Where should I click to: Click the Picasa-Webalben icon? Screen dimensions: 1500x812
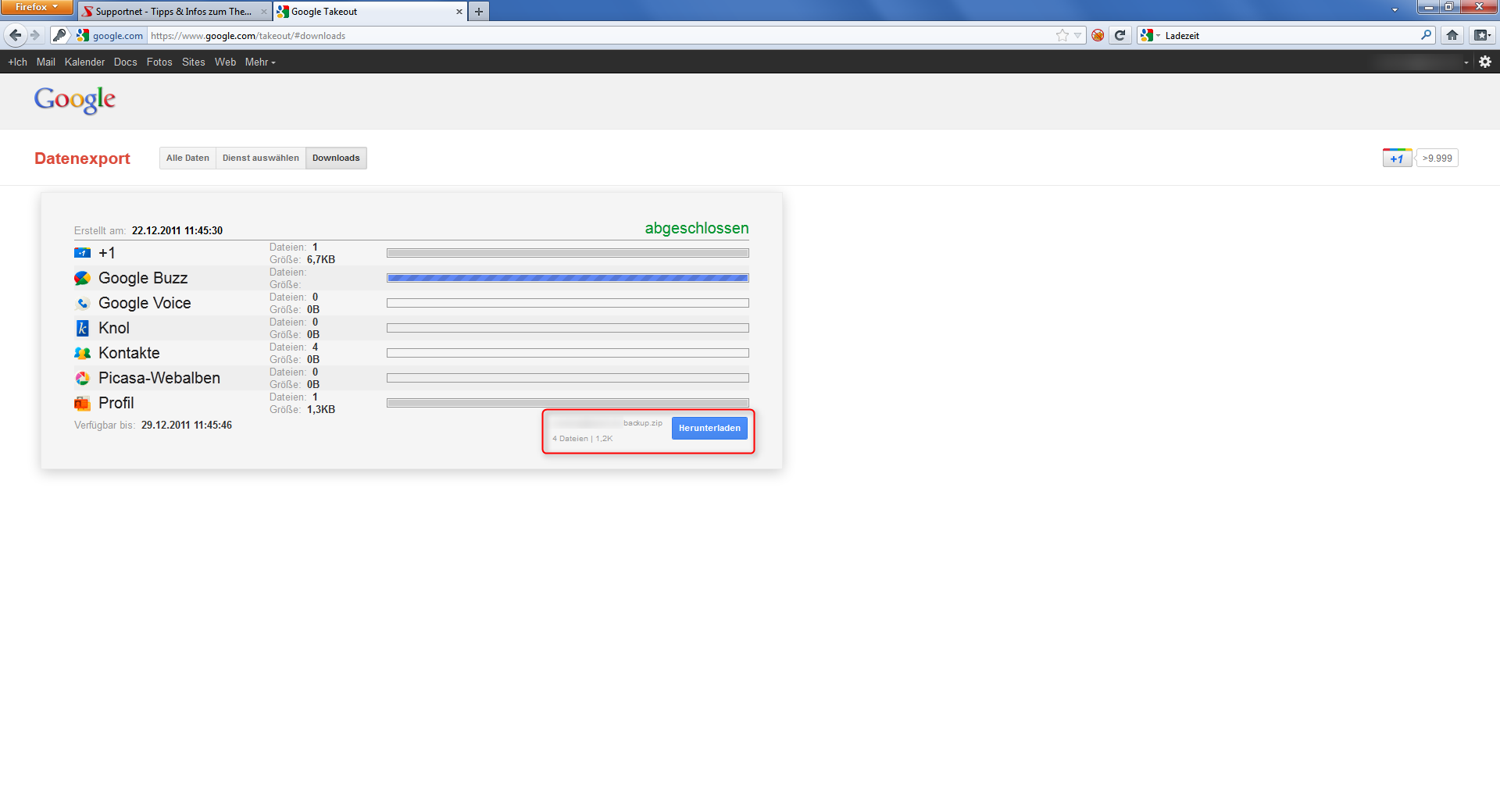point(83,378)
